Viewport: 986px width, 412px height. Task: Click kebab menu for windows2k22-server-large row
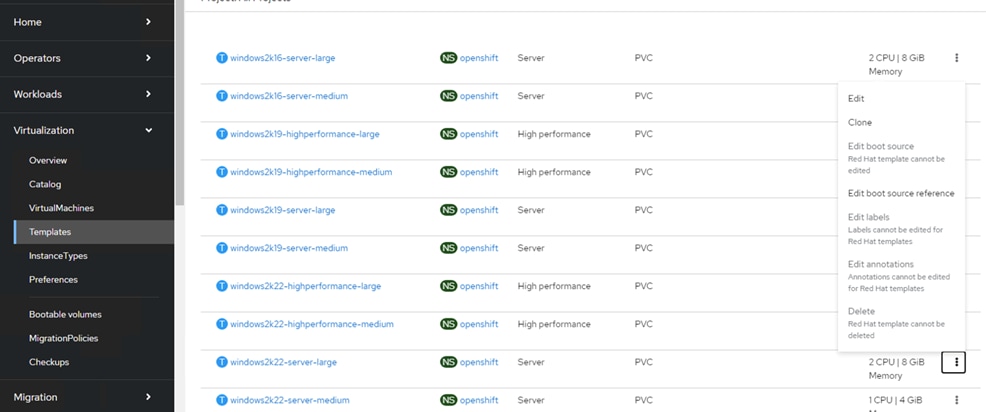[956, 362]
